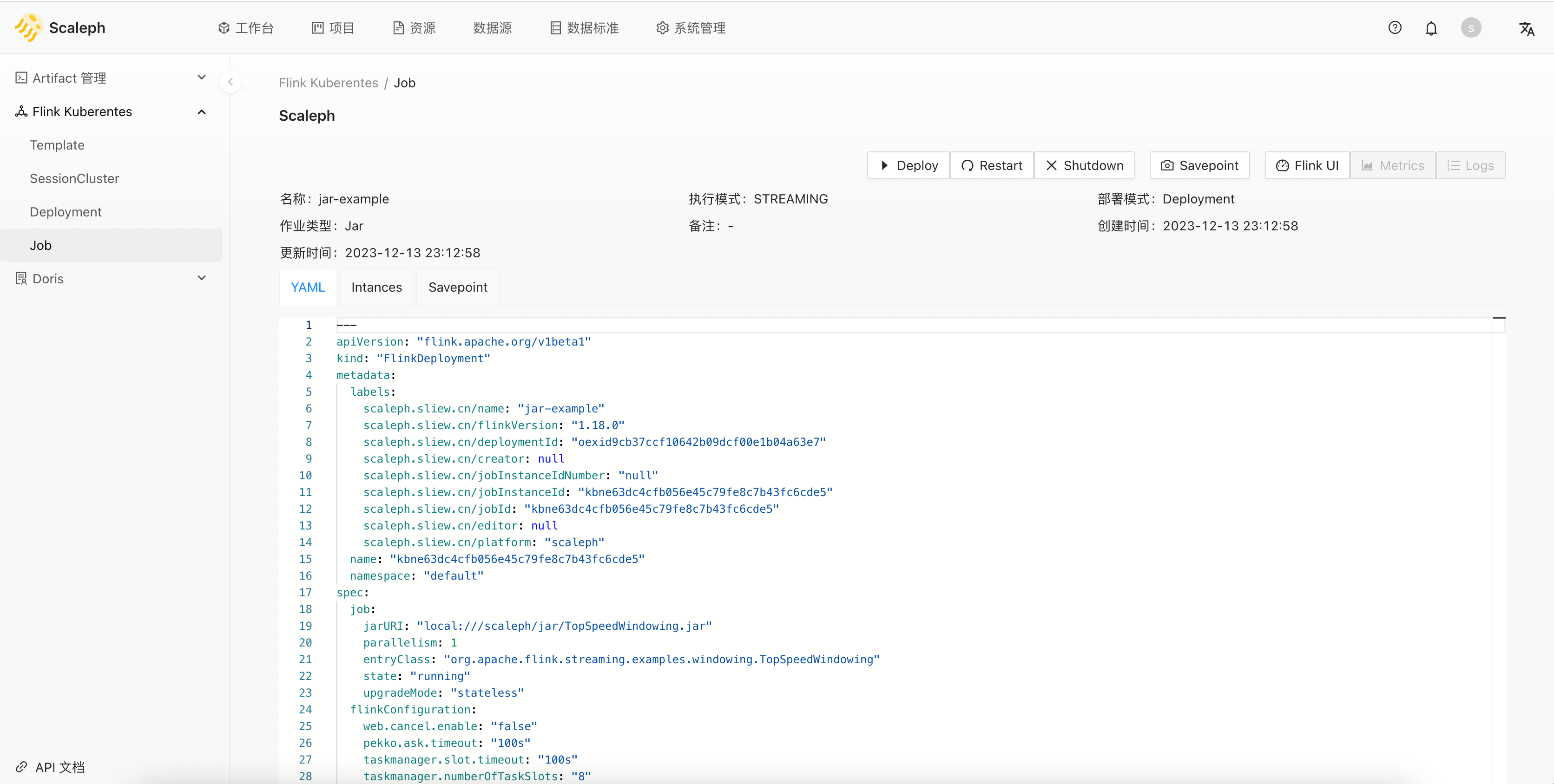
Task: Switch to the YAML tab
Action: click(x=308, y=287)
